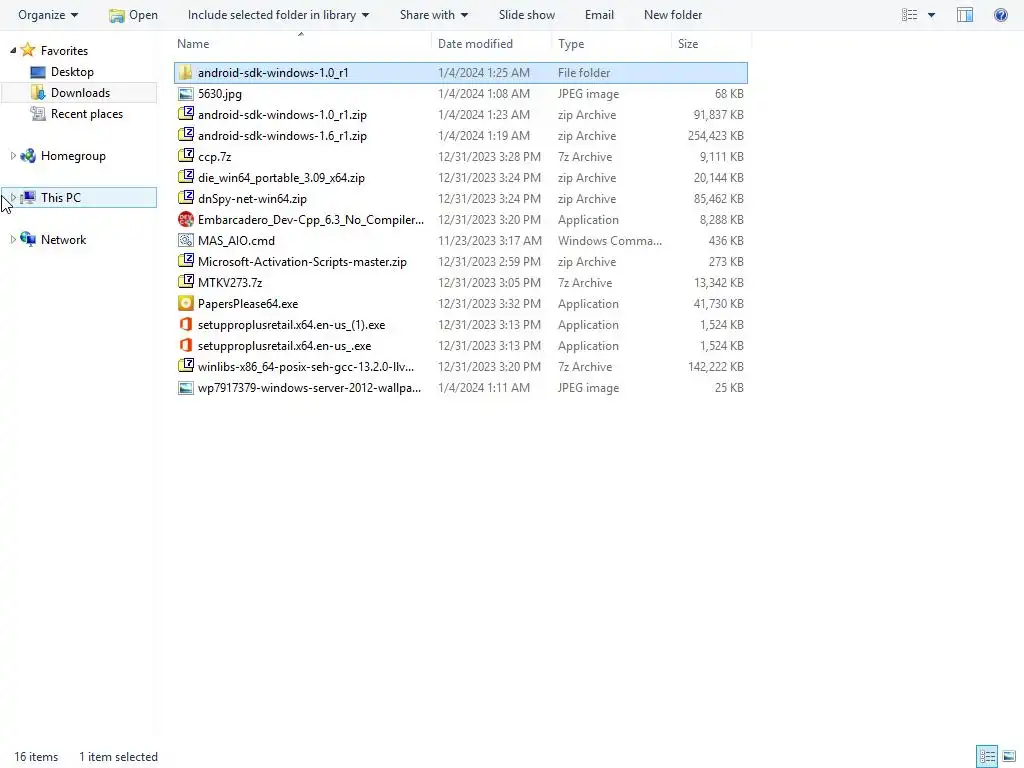Select the file name MAS_AIO.cmd

click(236, 240)
